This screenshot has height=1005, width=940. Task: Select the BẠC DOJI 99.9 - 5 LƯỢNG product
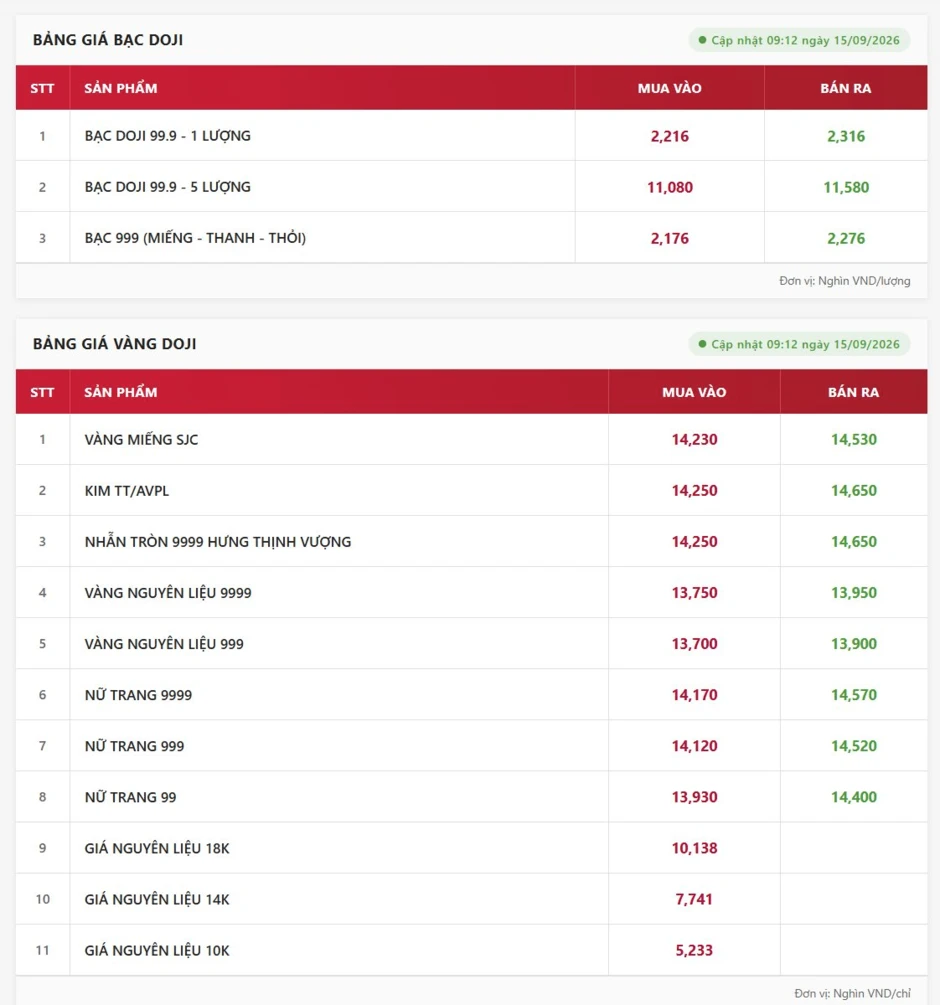point(167,187)
